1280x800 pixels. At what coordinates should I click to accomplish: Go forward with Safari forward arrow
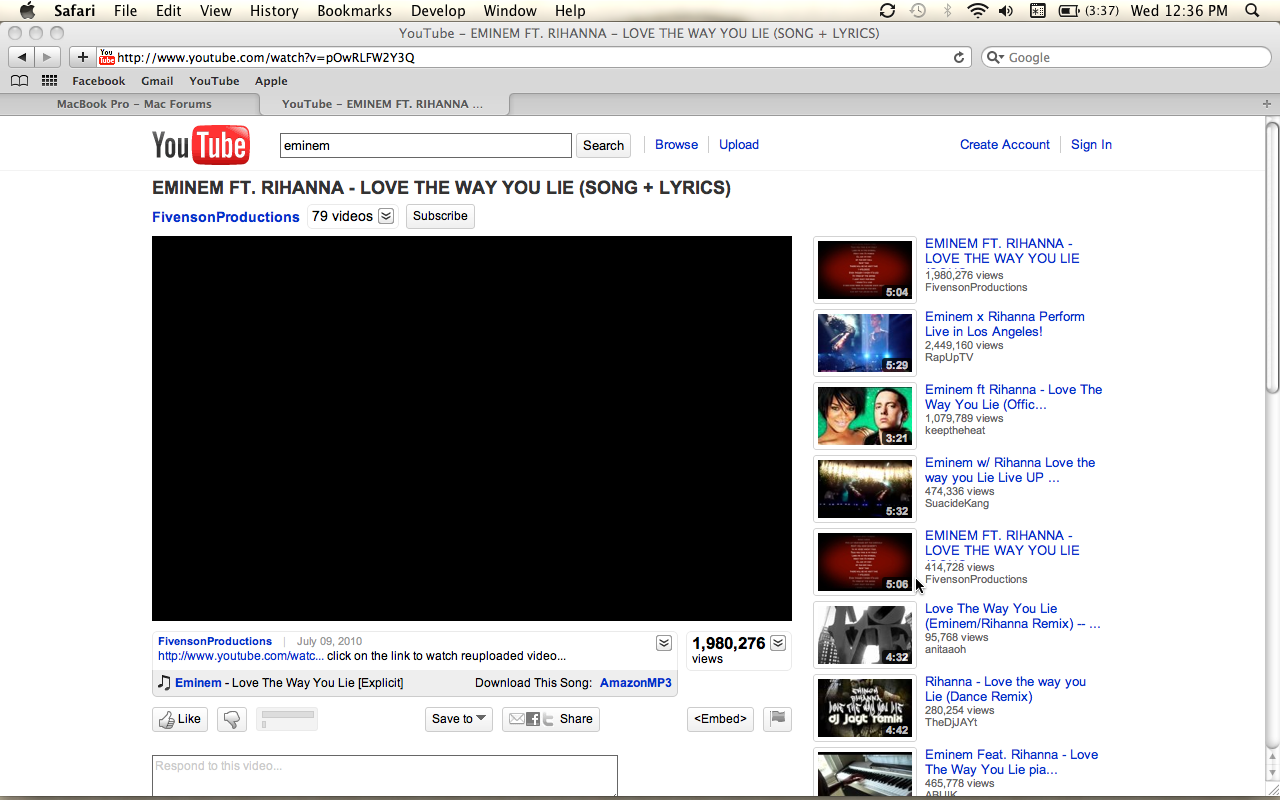click(x=47, y=57)
